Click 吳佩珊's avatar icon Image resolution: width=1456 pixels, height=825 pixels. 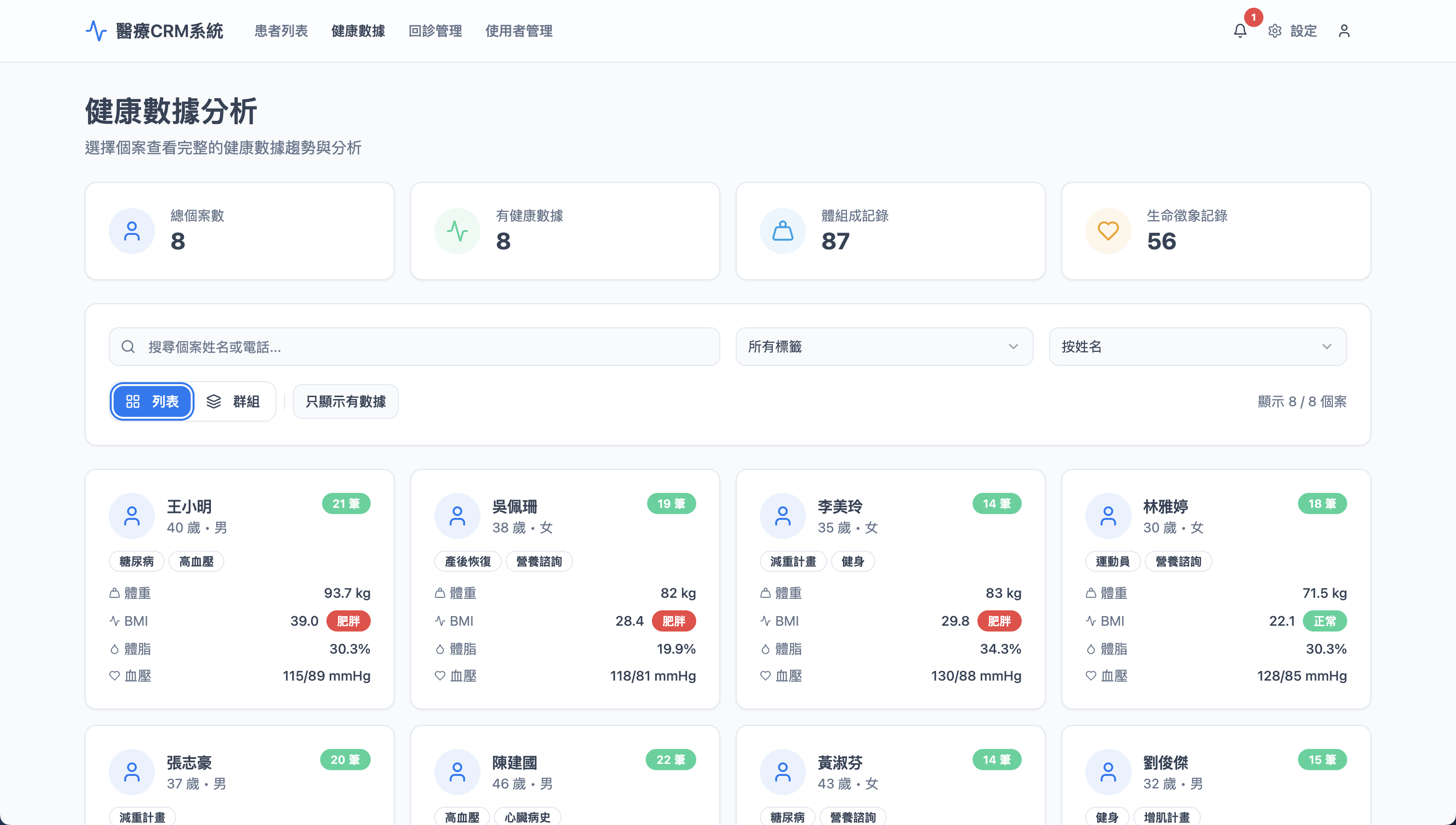457,516
